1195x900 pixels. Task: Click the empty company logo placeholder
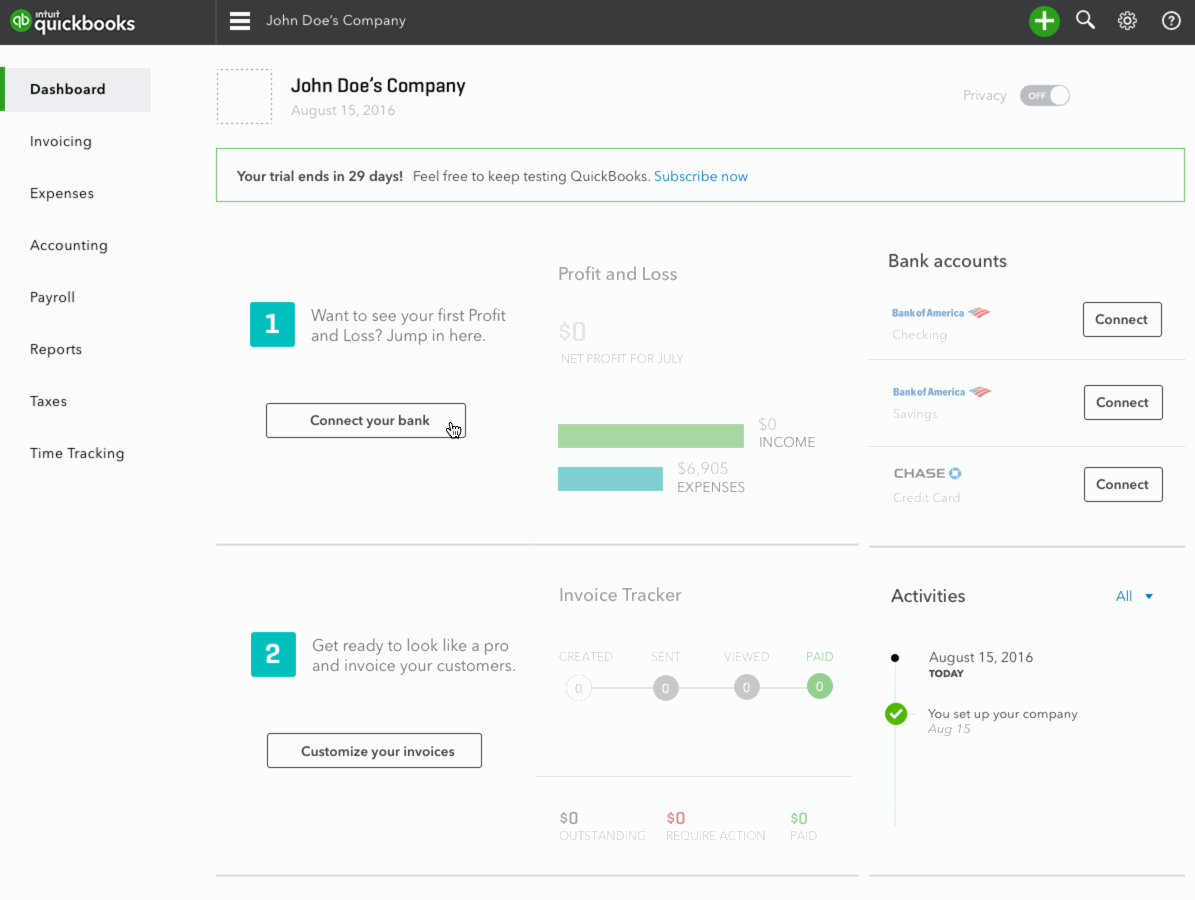(244, 96)
